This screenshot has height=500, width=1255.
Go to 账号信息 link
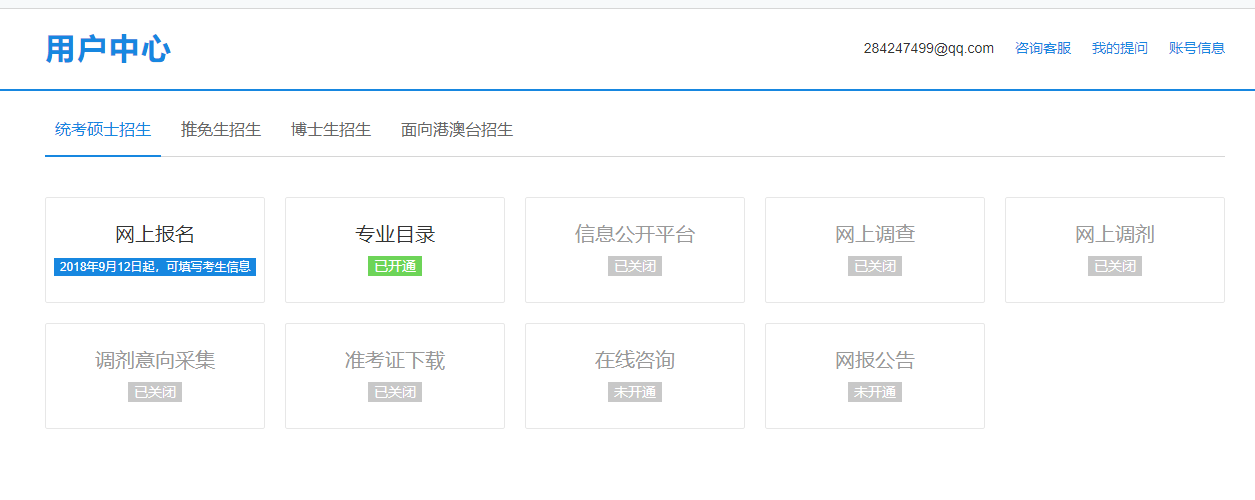point(1197,48)
